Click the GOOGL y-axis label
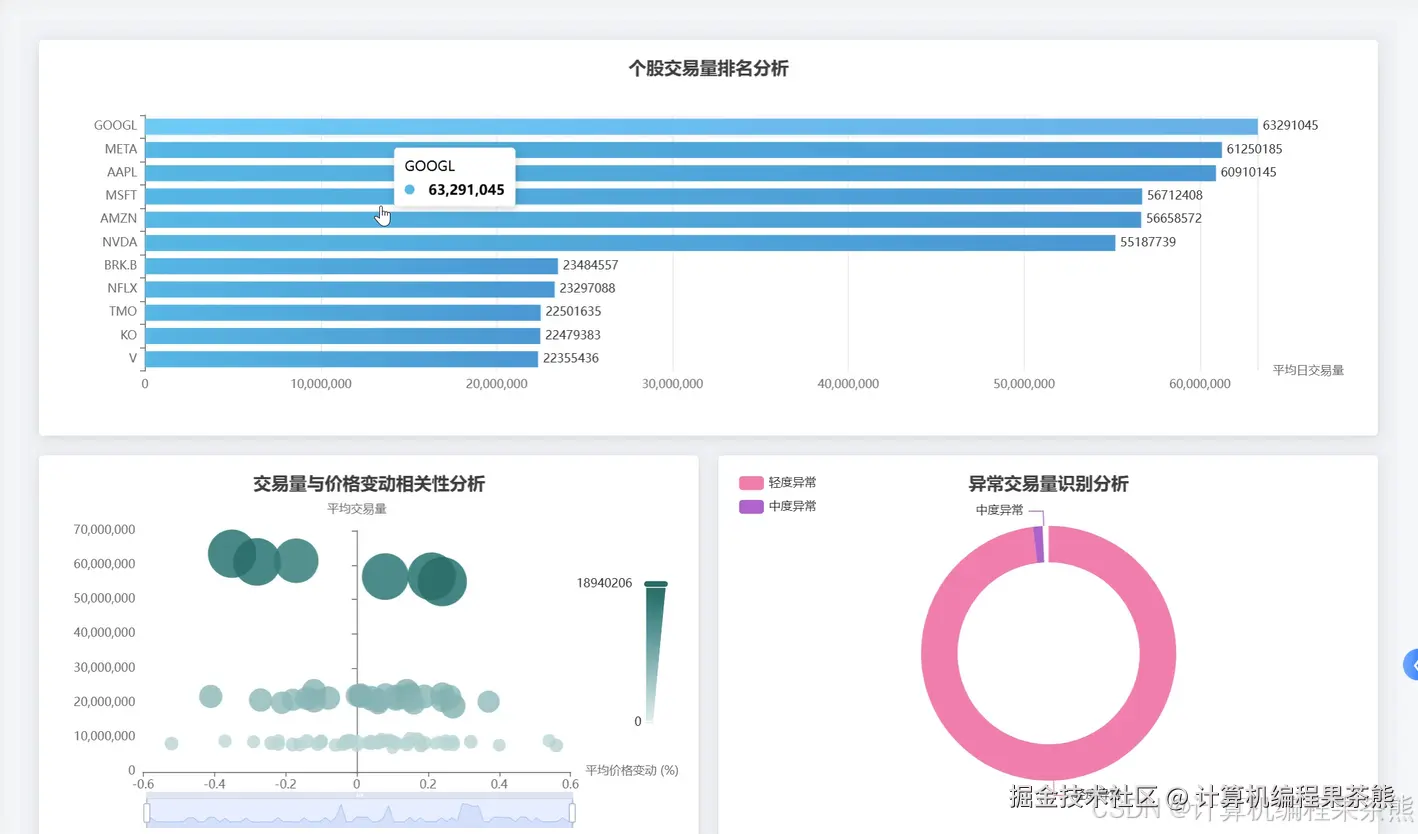The width and height of the screenshot is (1418, 834). tap(115, 126)
